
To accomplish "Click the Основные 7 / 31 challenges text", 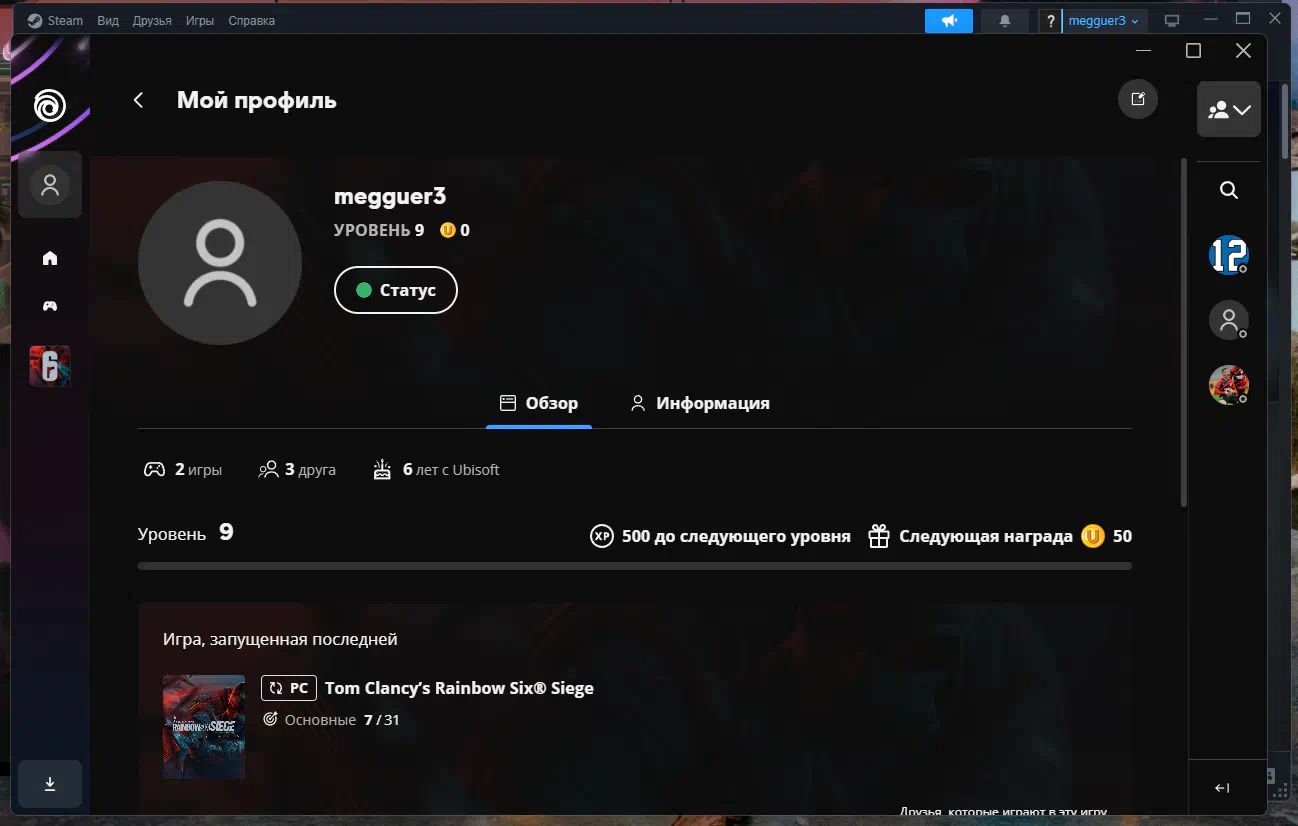I will [331, 720].
